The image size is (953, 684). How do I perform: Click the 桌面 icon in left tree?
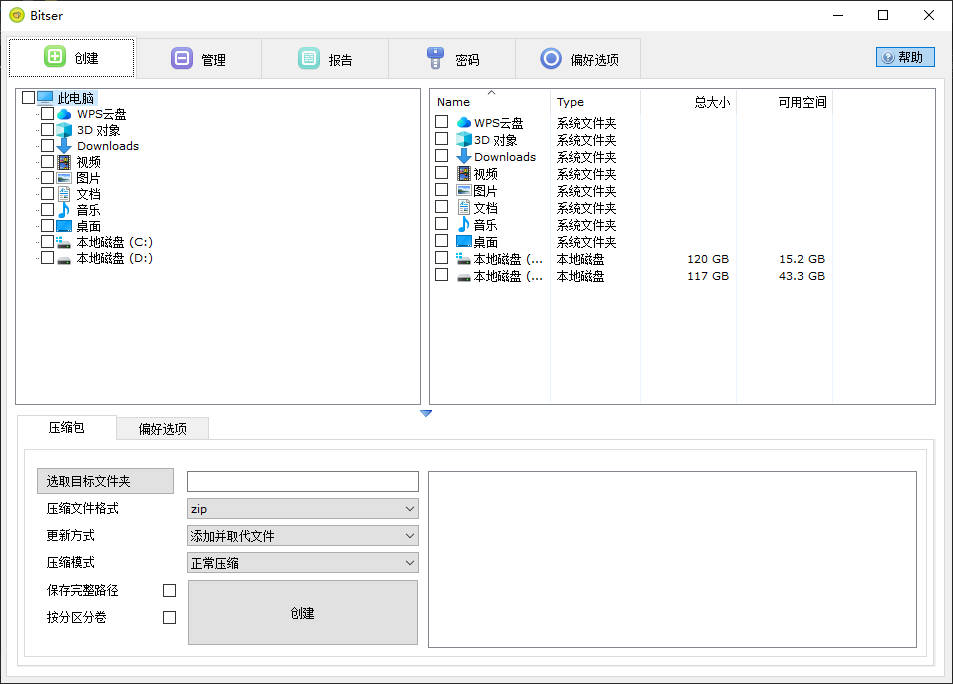tap(64, 226)
